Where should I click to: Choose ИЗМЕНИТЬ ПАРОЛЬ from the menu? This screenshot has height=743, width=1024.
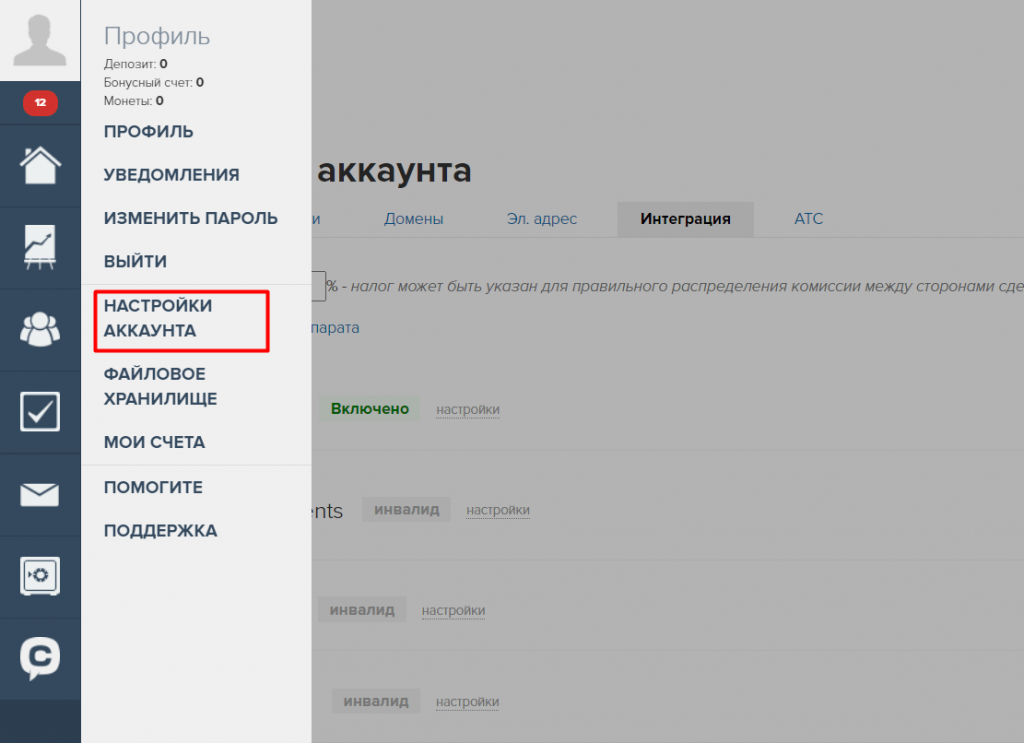point(190,218)
